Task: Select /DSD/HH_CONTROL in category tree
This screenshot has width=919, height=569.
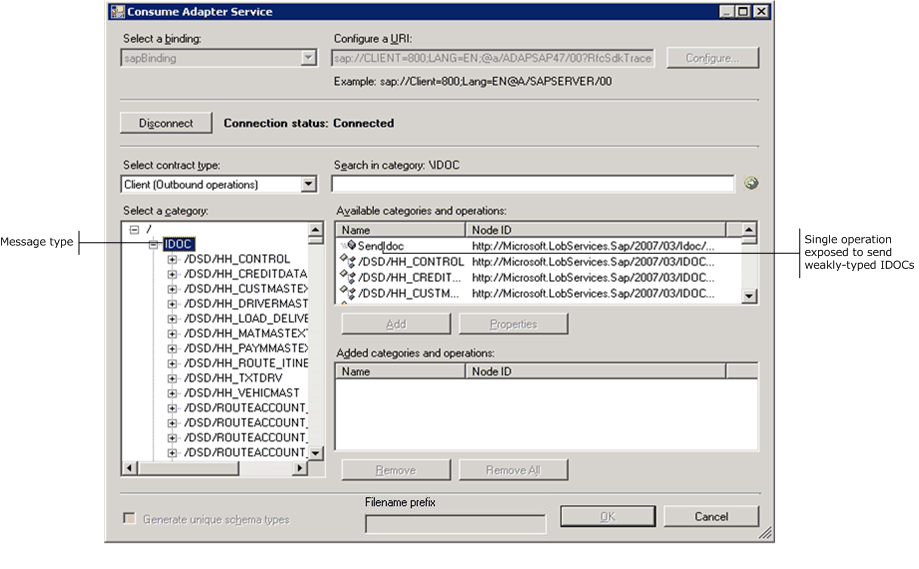Action: coord(237,259)
